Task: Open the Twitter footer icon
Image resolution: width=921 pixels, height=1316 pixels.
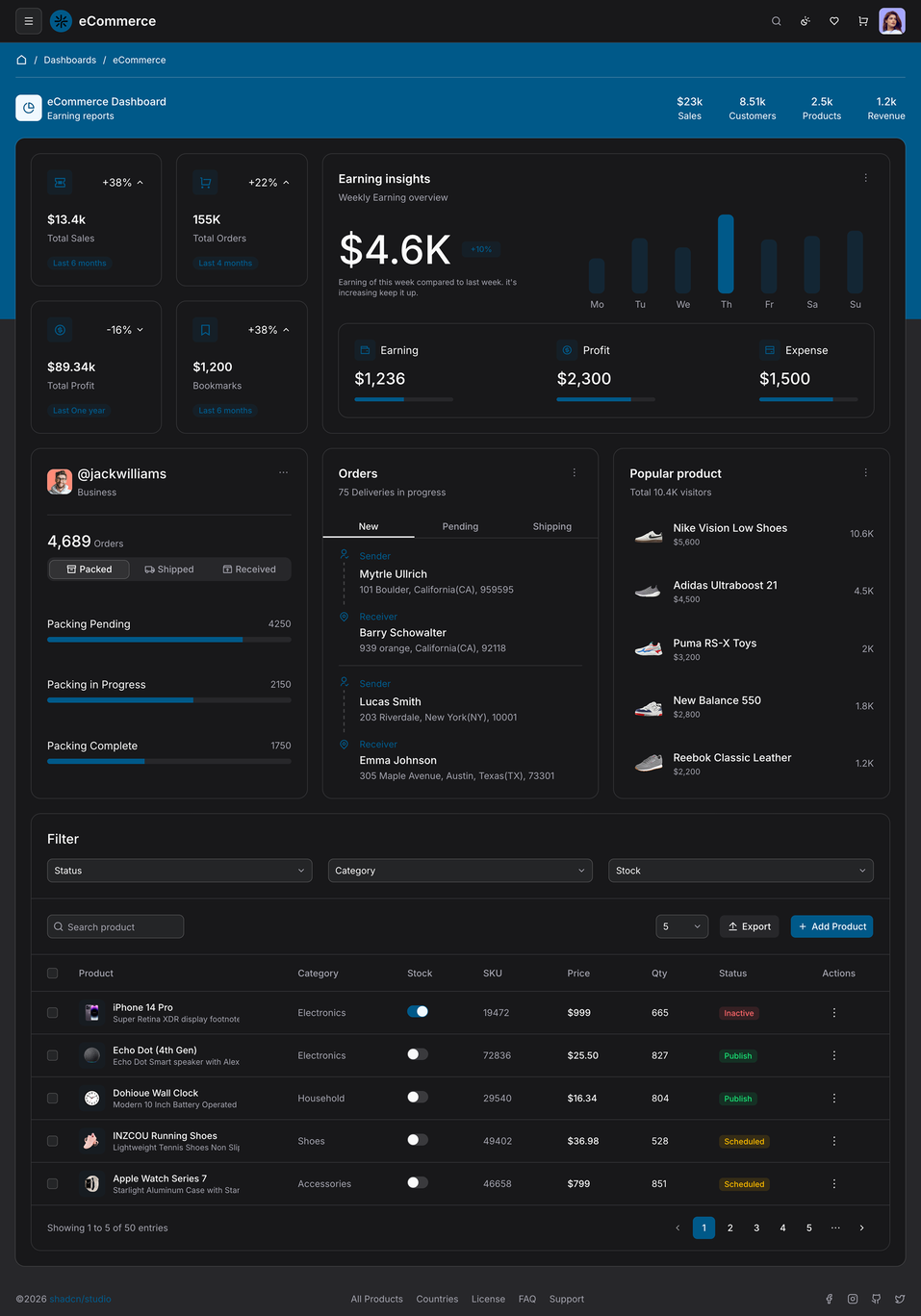Action: [x=900, y=1299]
